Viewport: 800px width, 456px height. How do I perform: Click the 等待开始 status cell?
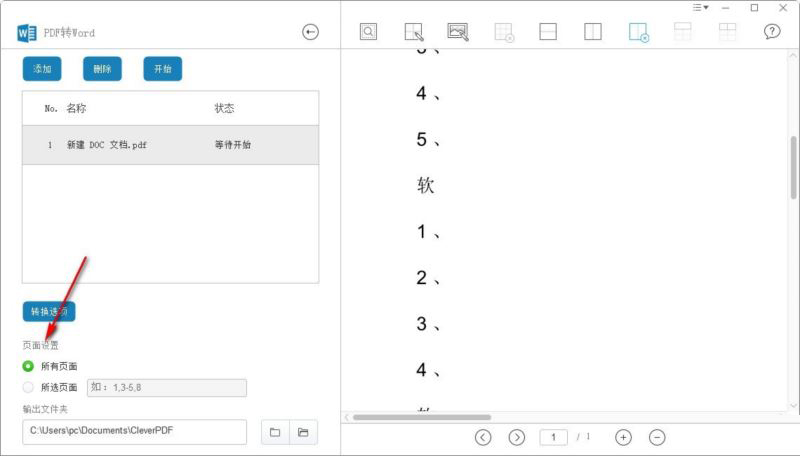(233, 145)
